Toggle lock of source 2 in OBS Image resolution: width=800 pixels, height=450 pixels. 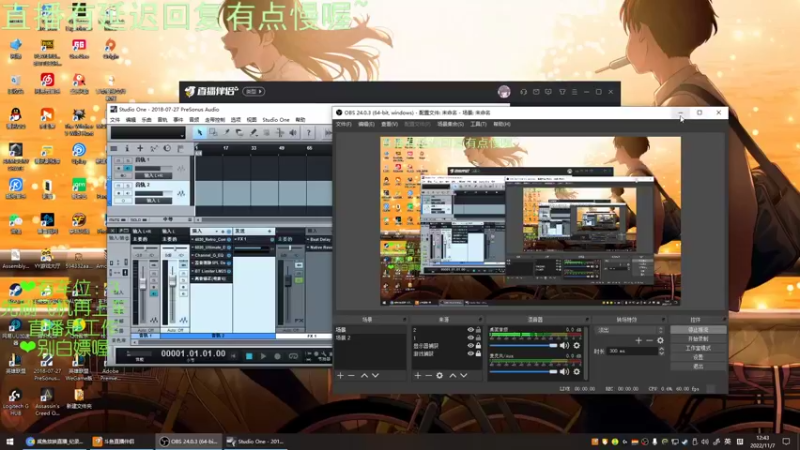pyautogui.click(x=479, y=330)
